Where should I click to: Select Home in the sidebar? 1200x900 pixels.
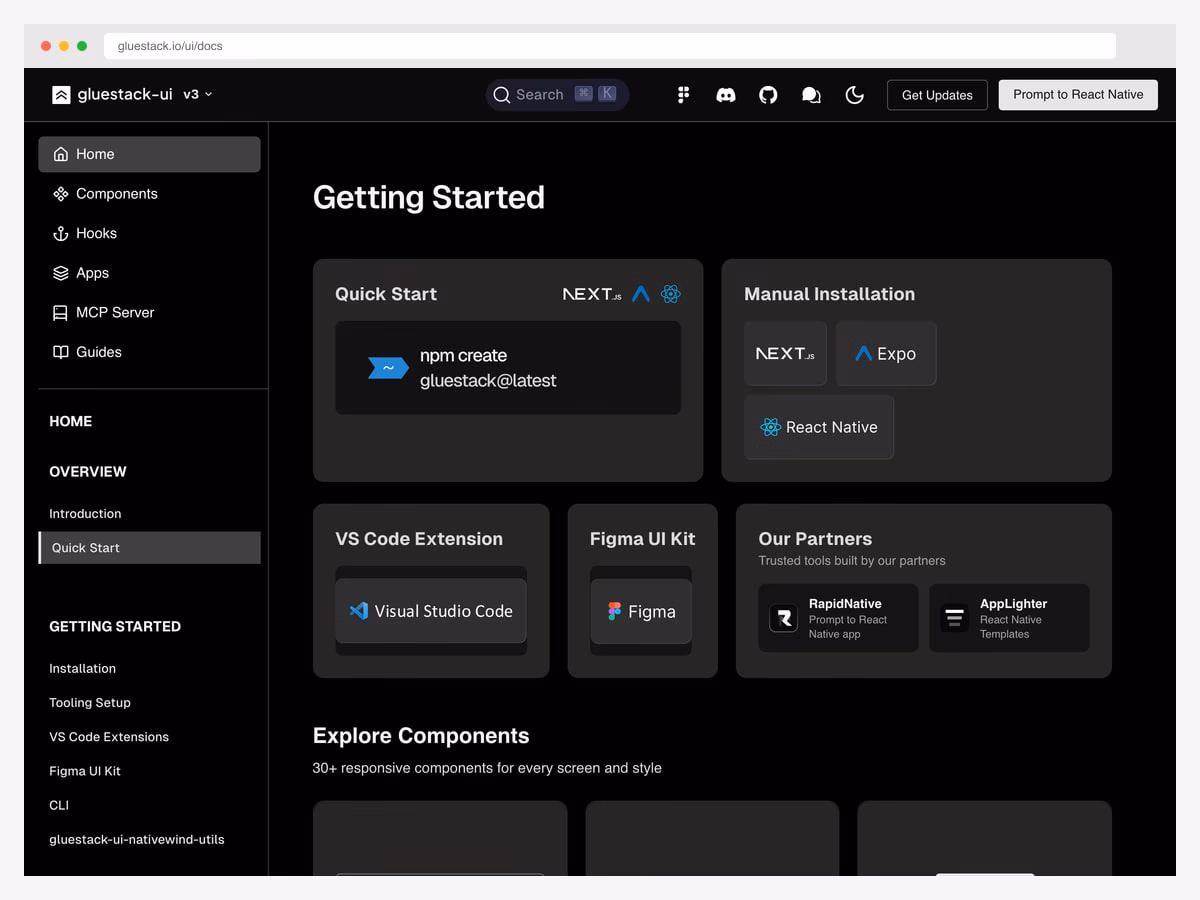pyautogui.click(x=149, y=154)
